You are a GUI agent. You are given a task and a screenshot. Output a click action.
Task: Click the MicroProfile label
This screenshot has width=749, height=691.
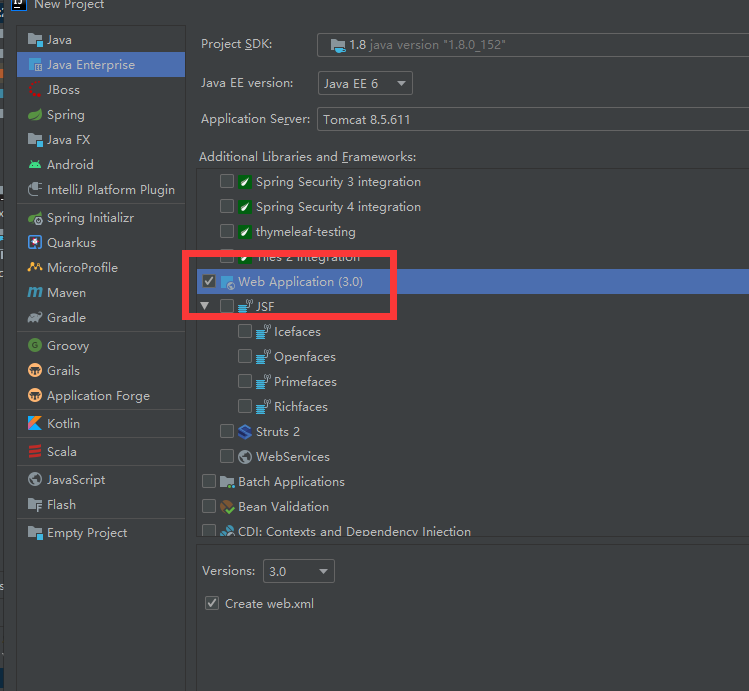click(82, 267)
